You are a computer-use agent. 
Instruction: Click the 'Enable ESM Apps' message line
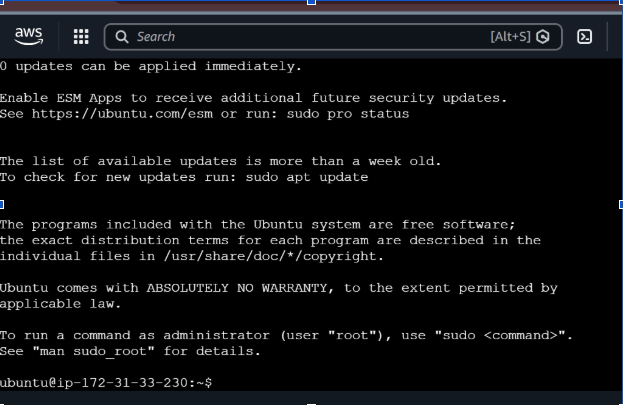253,98
